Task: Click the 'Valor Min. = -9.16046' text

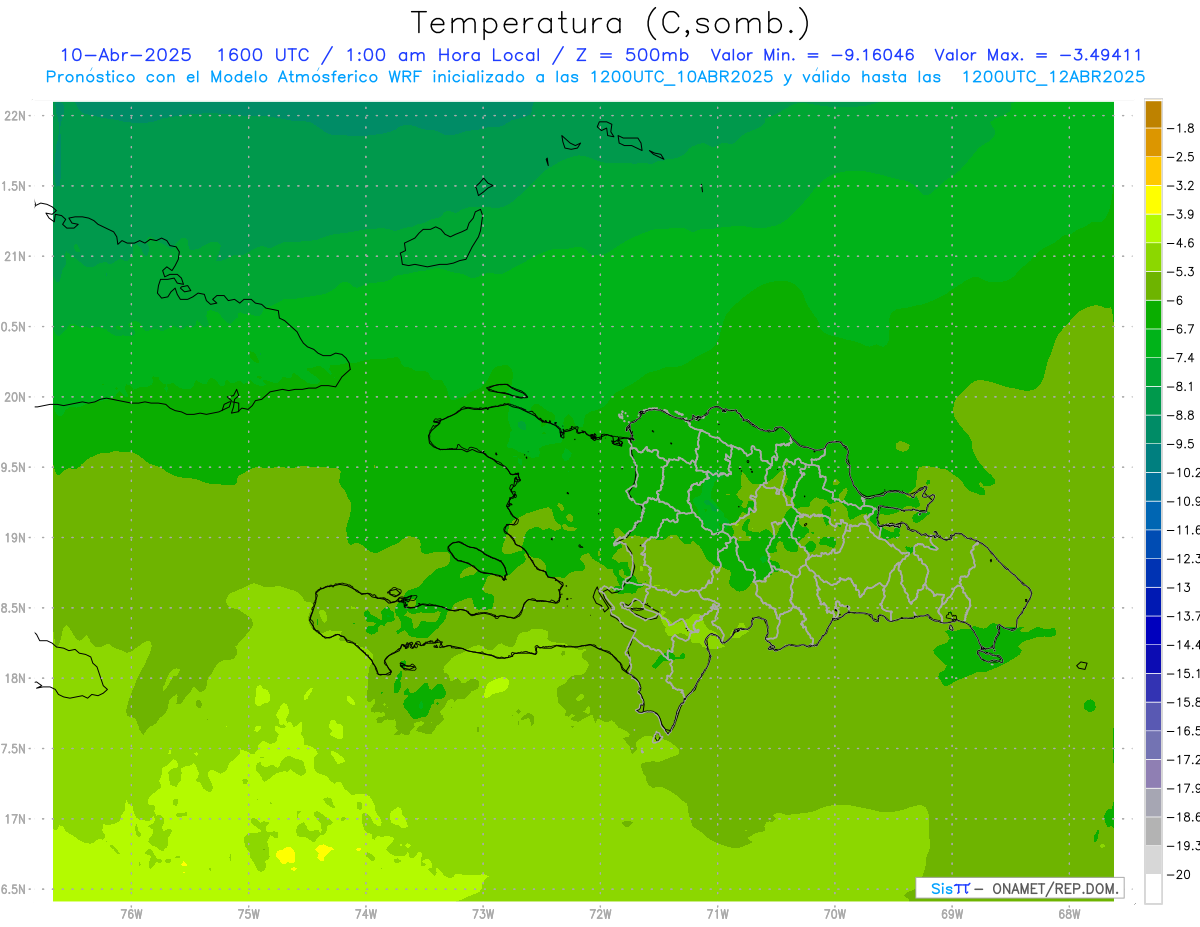Action: pos(813,55)
